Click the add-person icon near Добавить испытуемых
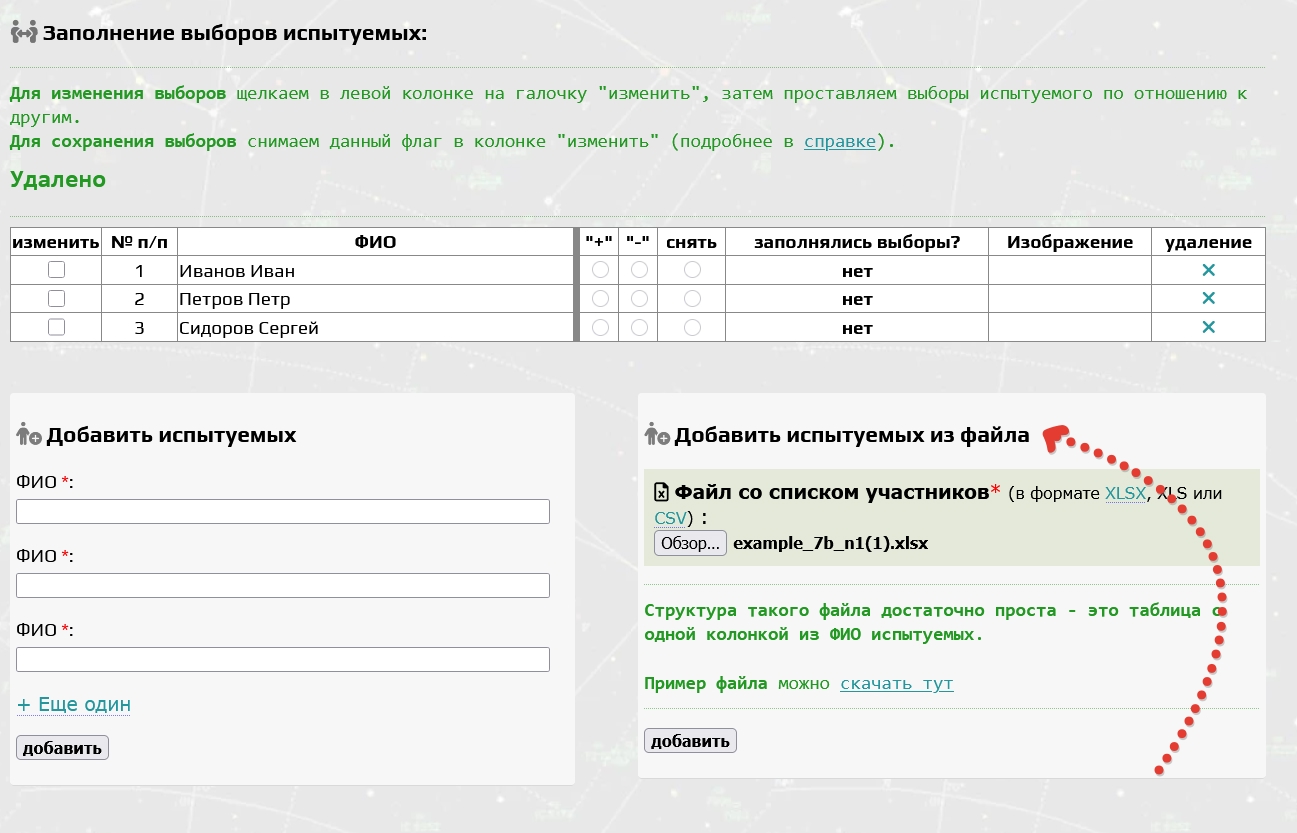This screenshot has width=1297, height=833. pyautogui.click(x=29, y=434)
